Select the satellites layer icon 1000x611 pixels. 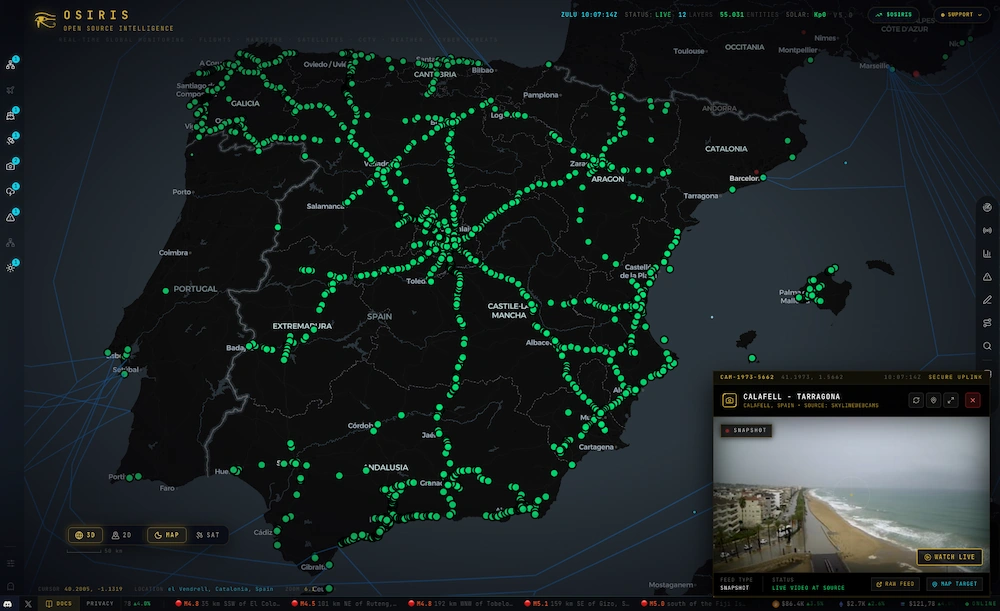tap(11, 140)
